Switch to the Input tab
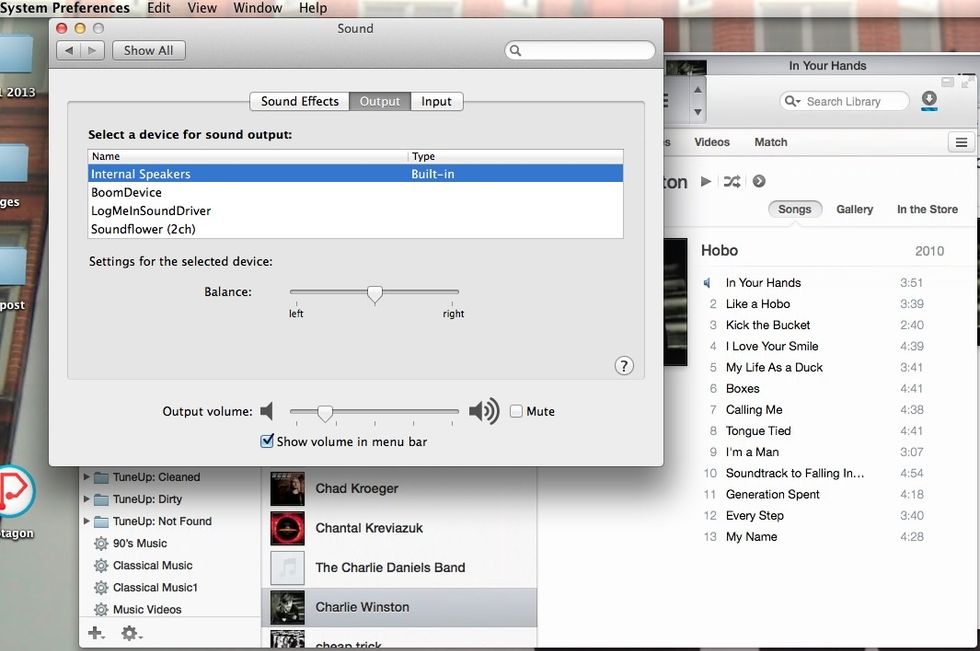 coord(437,101)
